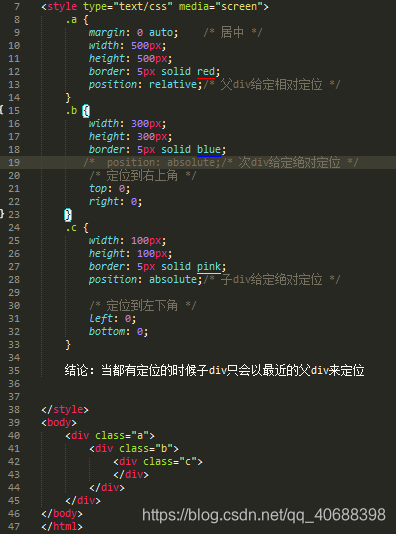This screenshot has height=534, width=396.
Task: Click the div class="b" tag
Action: [x=134, y=449]
